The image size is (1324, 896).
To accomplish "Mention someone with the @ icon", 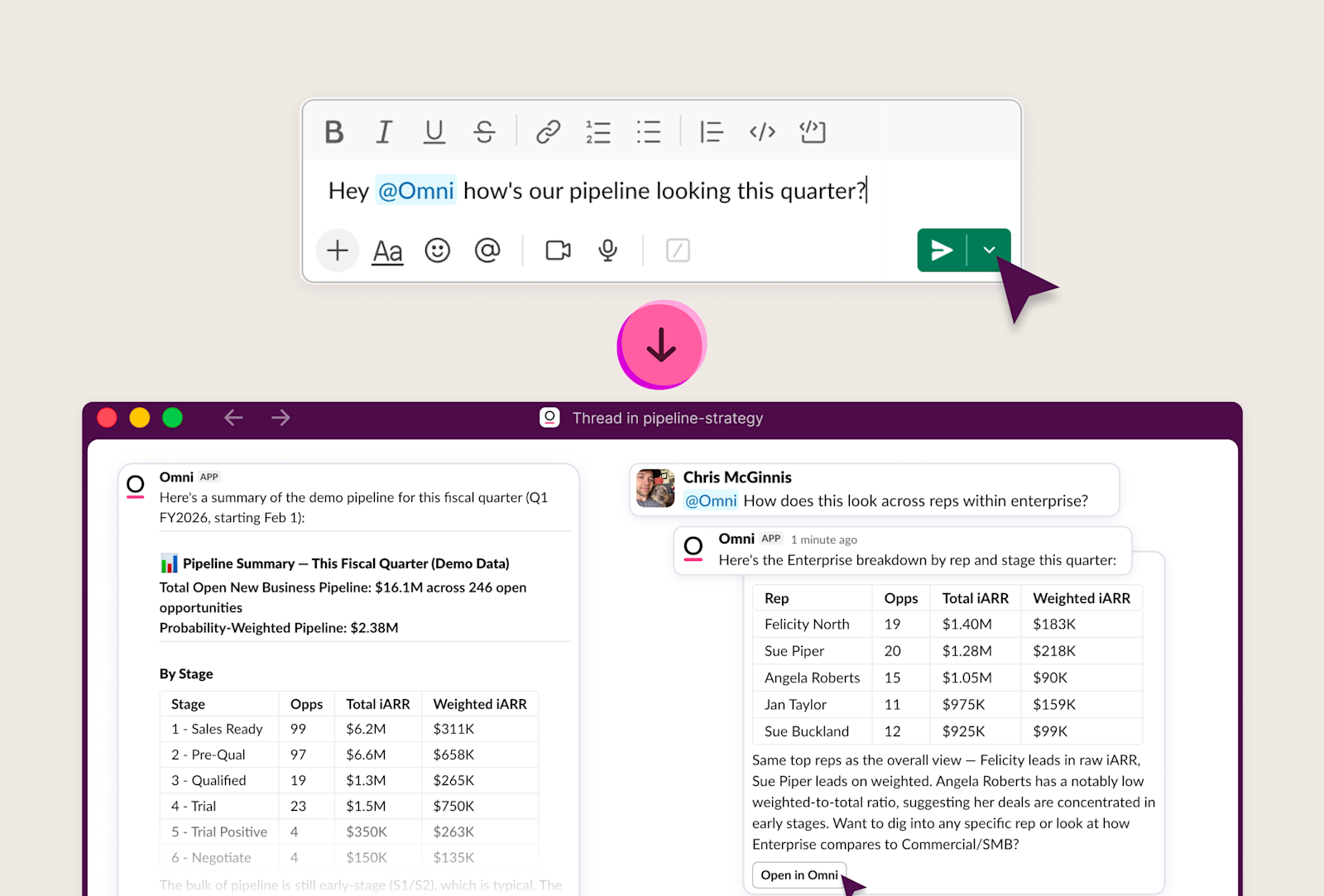I will tap(487, 250).
